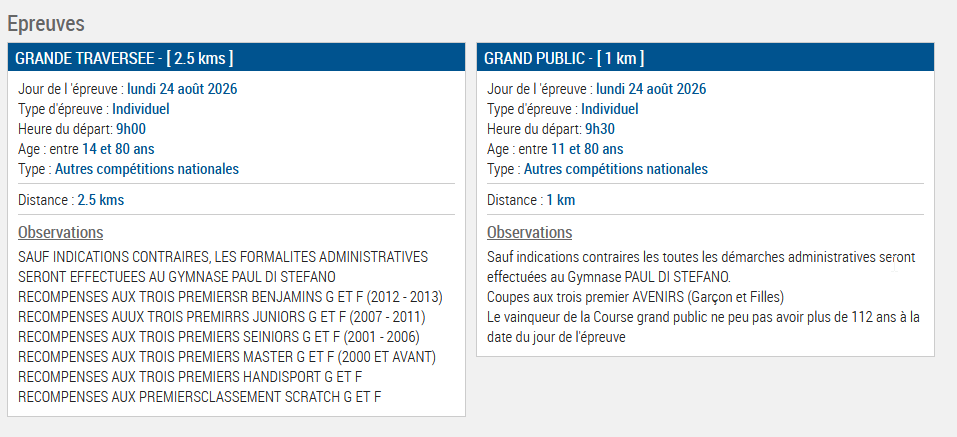Click the 9h00 departure time
Image resolution: width=957 pixels, height=437 pixels.
[x=131, y=129]
